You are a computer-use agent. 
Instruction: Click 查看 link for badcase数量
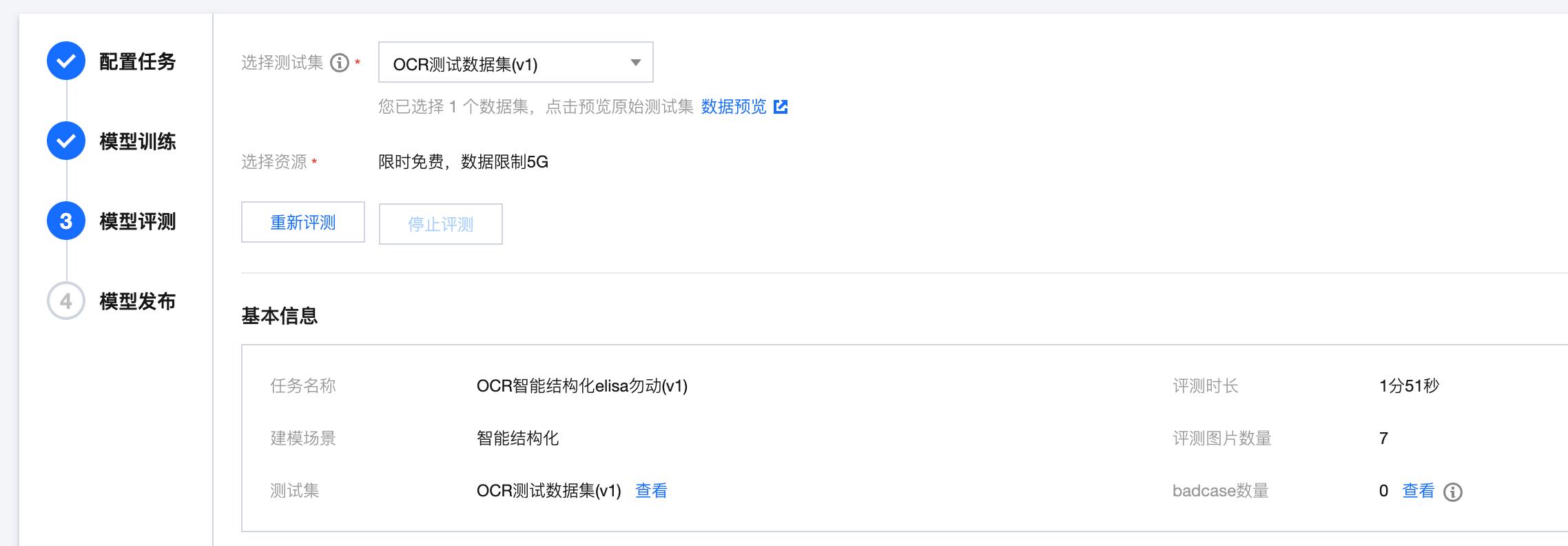1419,491
